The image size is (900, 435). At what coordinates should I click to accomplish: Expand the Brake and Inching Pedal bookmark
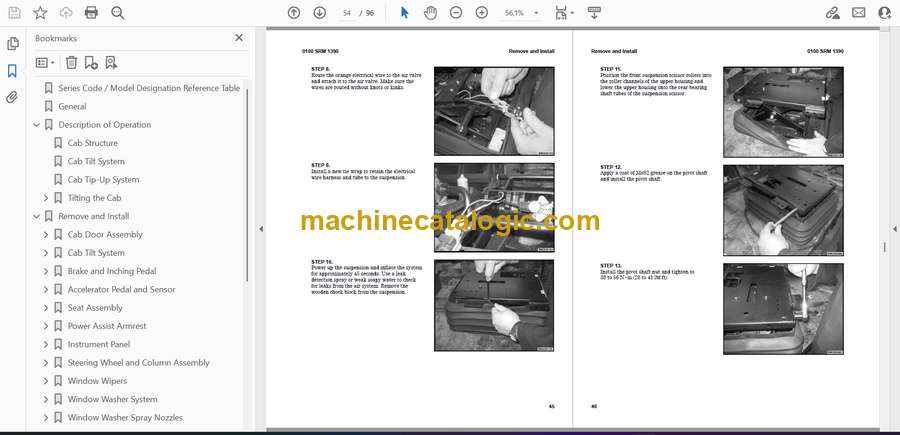[x=46, y=271]
